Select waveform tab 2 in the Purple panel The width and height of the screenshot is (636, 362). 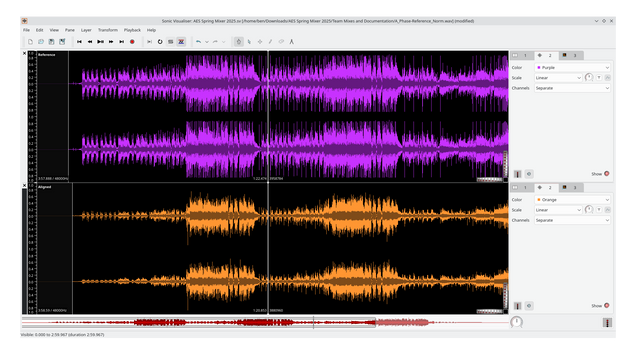pos(546,55)
